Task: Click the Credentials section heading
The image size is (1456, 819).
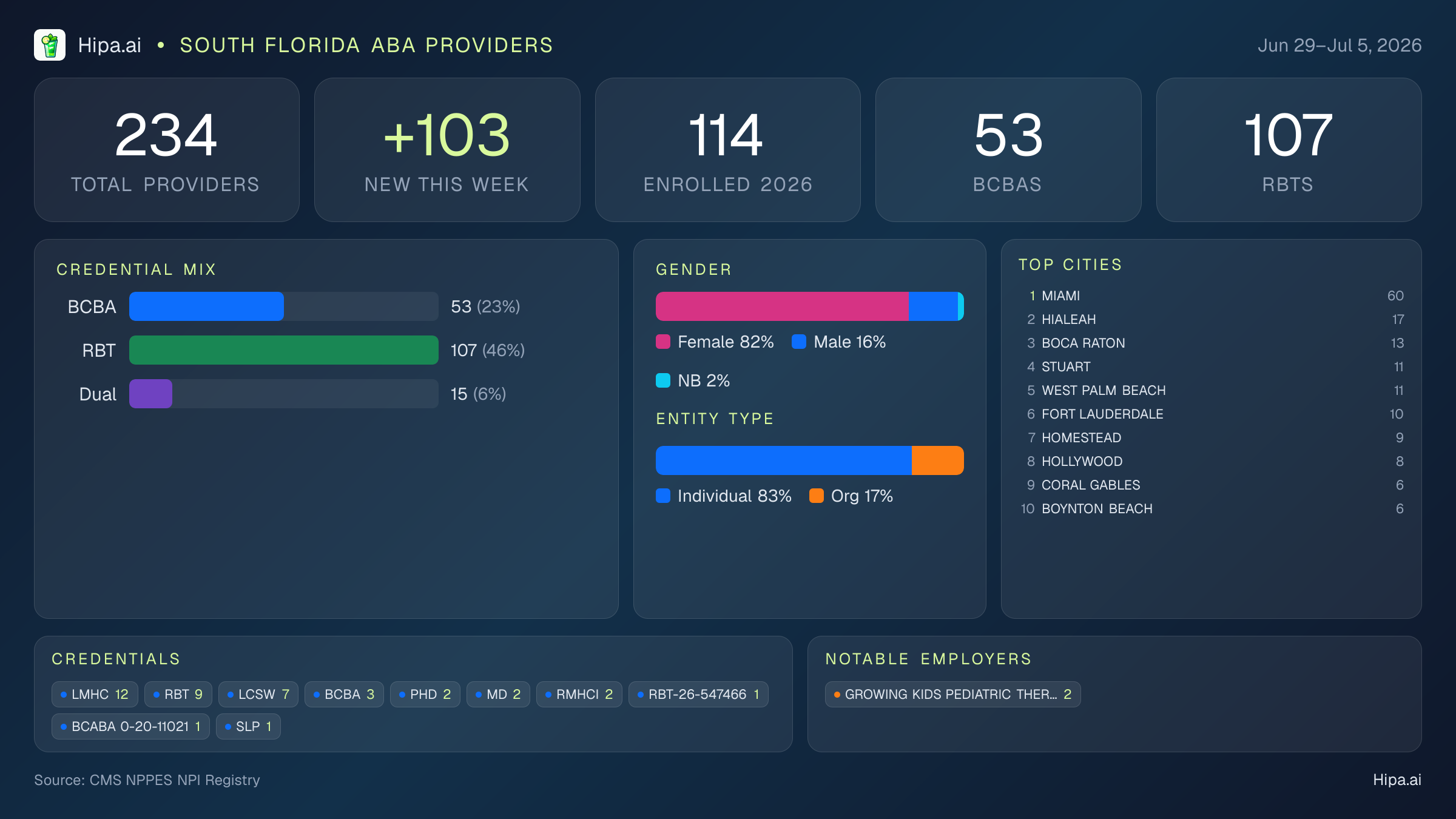Action: [x=116, y=659]
